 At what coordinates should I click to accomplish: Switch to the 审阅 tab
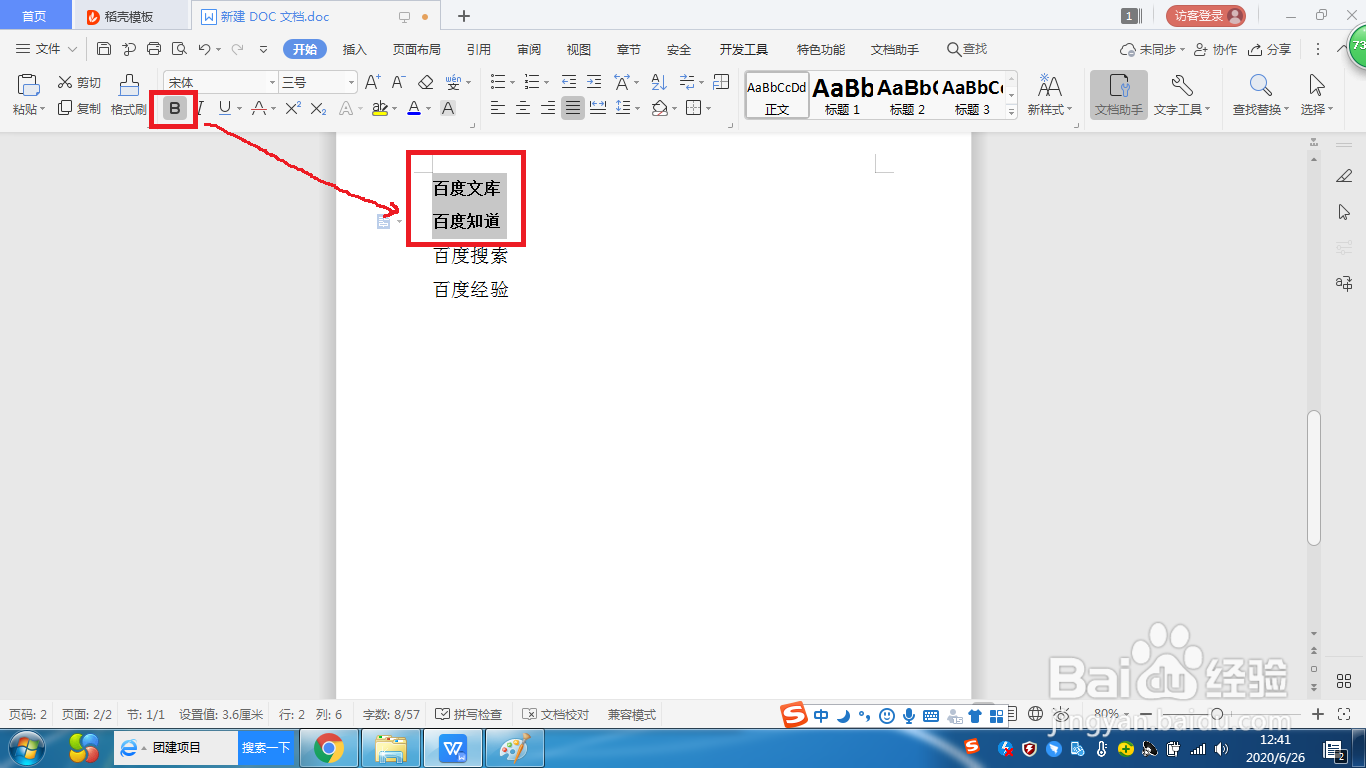tap(529, 49)
